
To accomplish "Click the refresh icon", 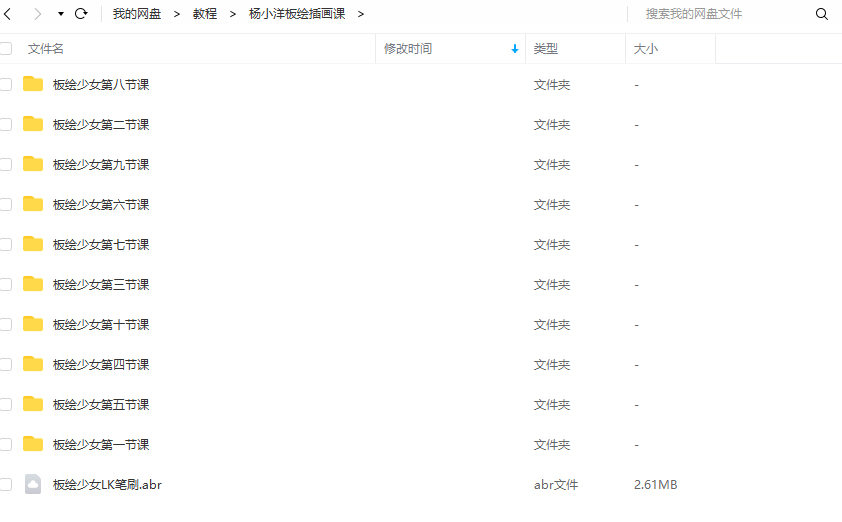I will 82,14.
